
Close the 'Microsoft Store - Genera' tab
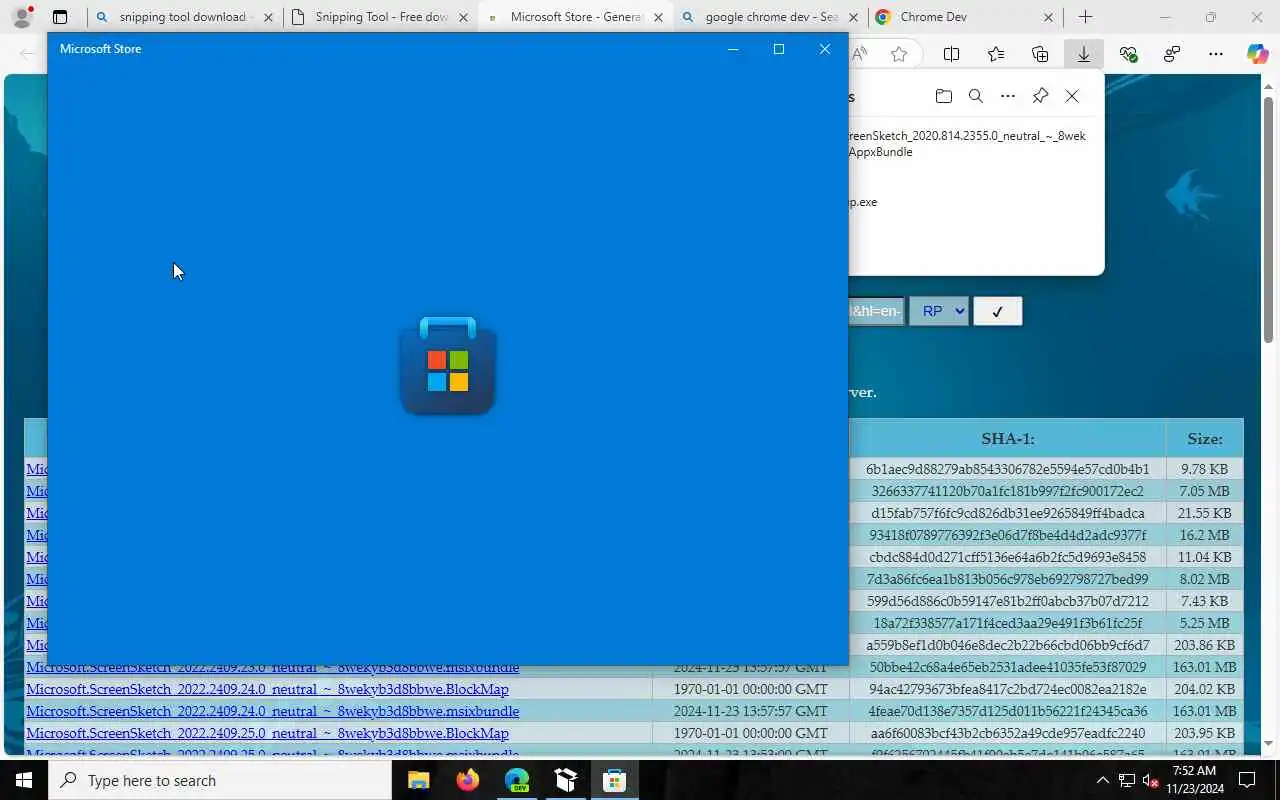click(658, 17)
